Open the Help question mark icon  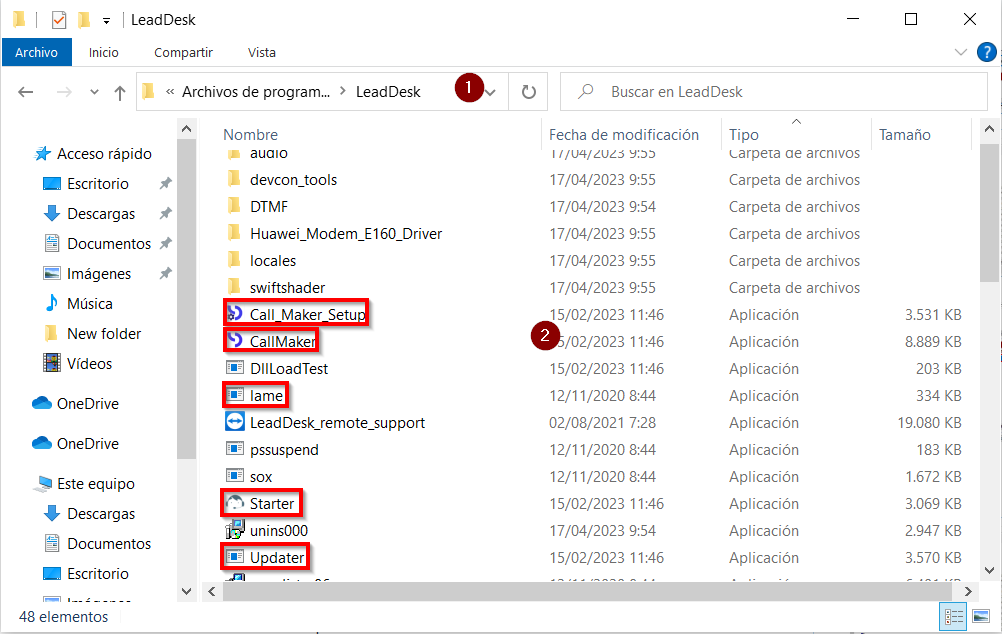click(x=987, y=52)
